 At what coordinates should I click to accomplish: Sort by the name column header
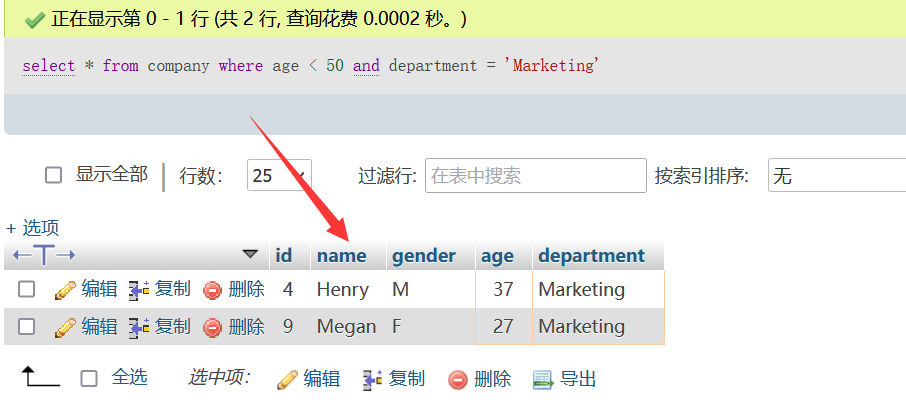(x=341, y=256)
